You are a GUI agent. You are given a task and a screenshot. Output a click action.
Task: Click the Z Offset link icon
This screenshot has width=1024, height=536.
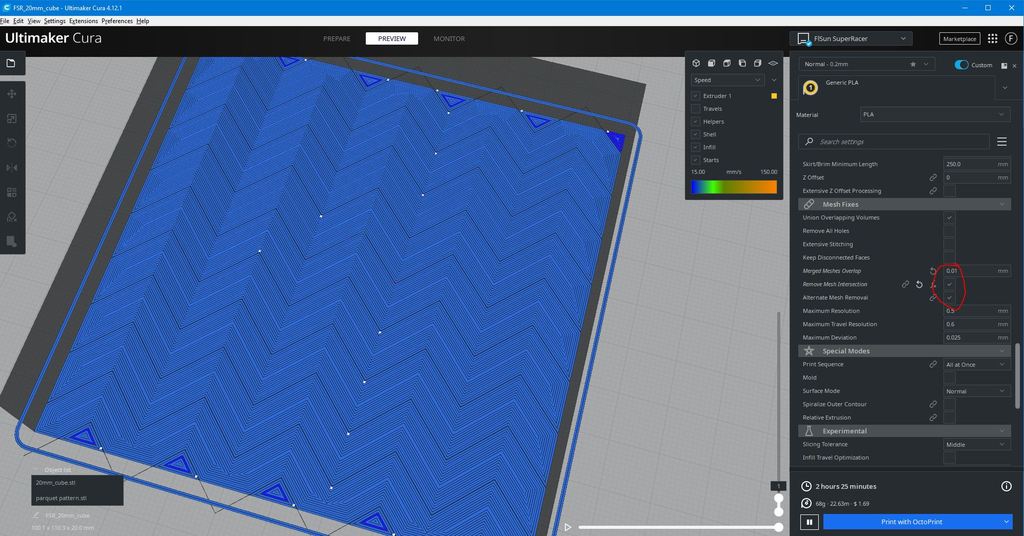[x=933, y=178]
